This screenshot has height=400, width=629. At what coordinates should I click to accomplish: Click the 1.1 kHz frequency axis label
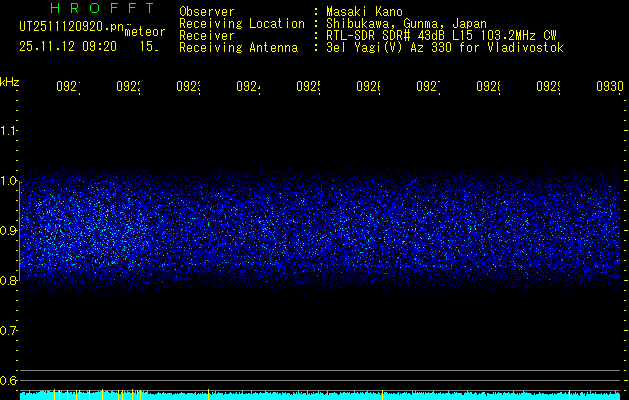click(x=8, y=131)
